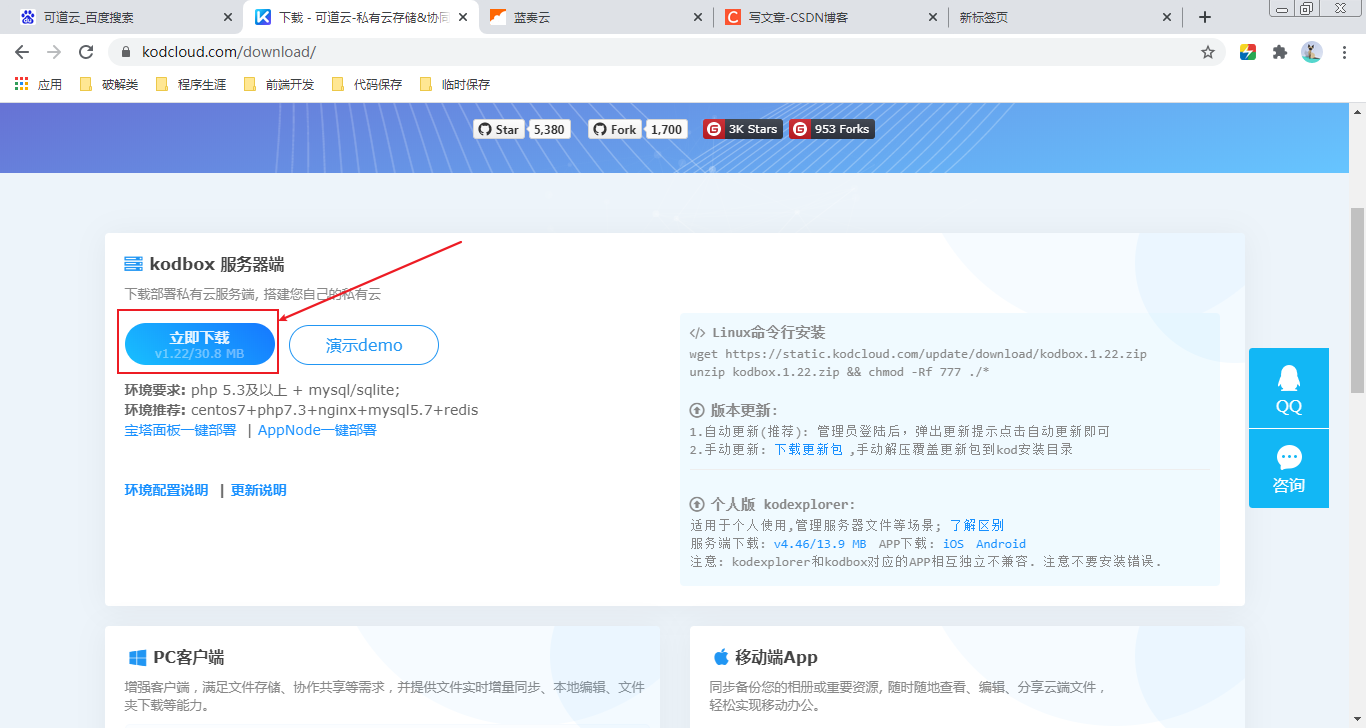Close the 可道云_百度搜索 tab
Viewport: 1366px width, 728px height.
point(228,17)
